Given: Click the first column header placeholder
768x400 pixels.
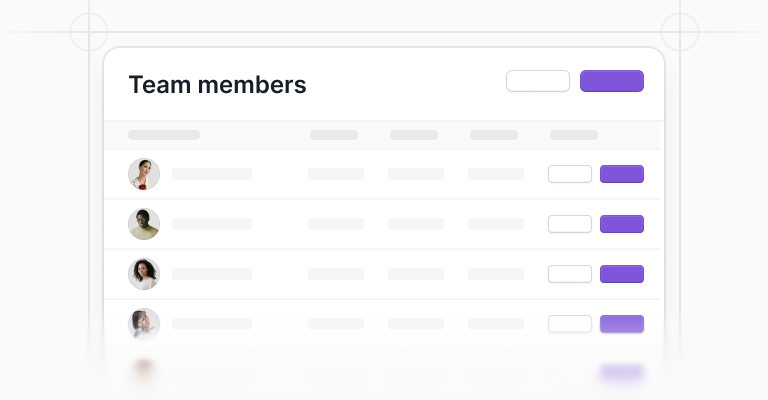Looking at the screenshot, I should (x=164, y=135).
